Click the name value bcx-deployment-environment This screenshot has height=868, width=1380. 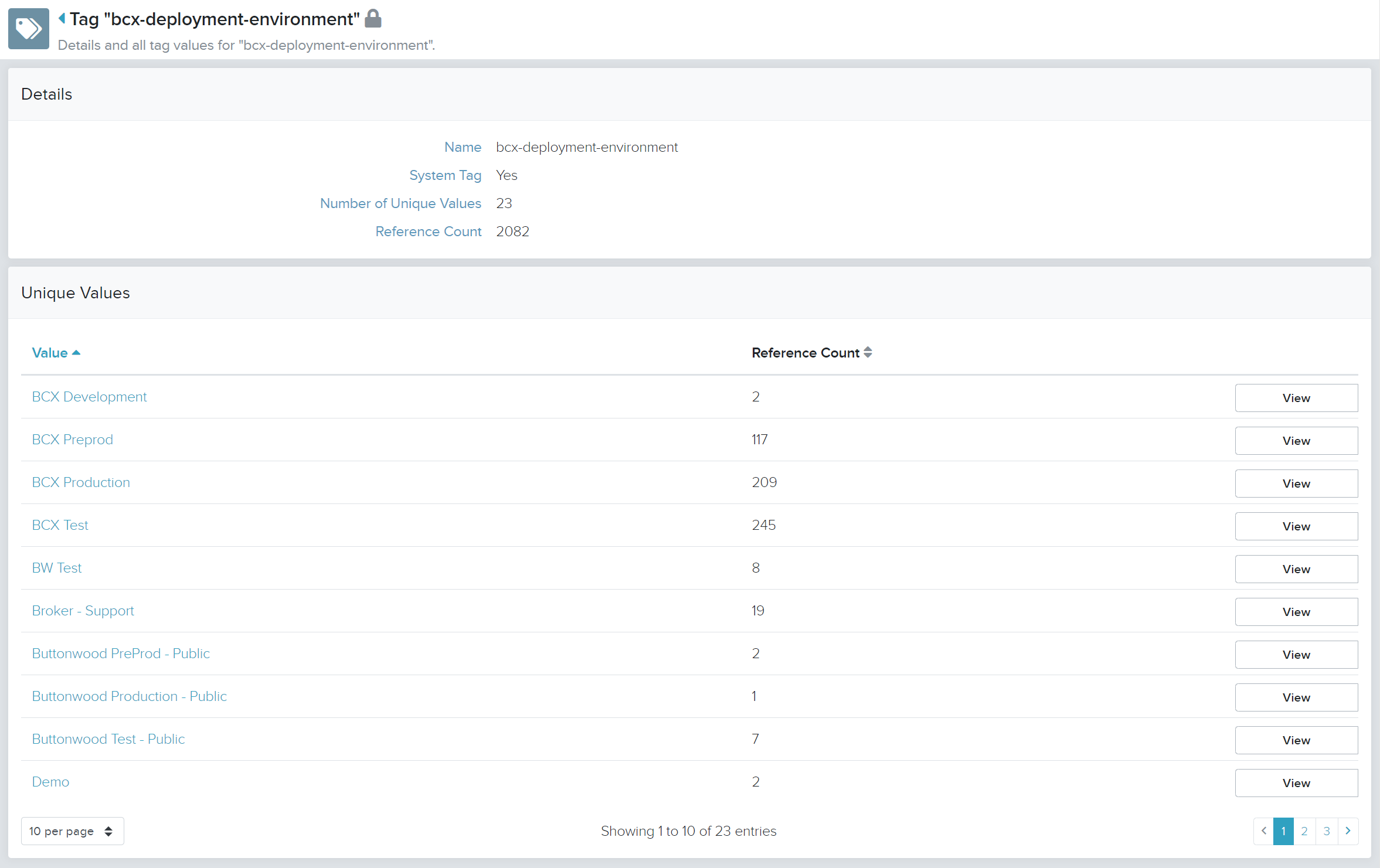click(587, 147)
